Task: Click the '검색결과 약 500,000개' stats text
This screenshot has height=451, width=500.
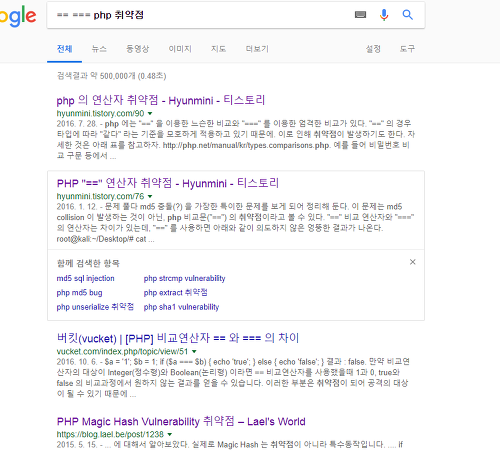Action: (x=111, y=76)
